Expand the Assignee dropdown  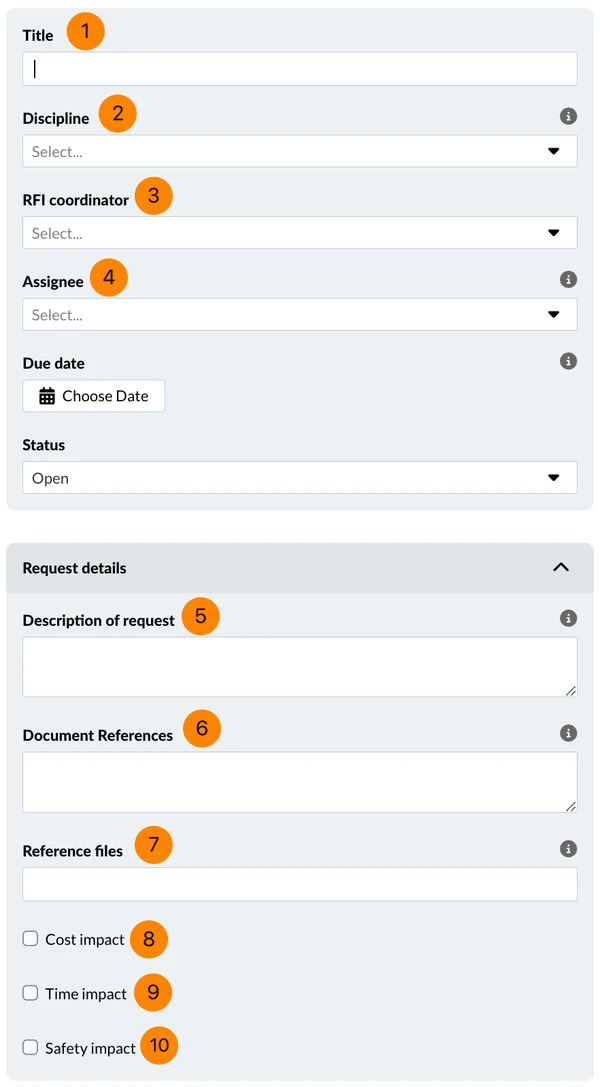click(x=299, y=315)
